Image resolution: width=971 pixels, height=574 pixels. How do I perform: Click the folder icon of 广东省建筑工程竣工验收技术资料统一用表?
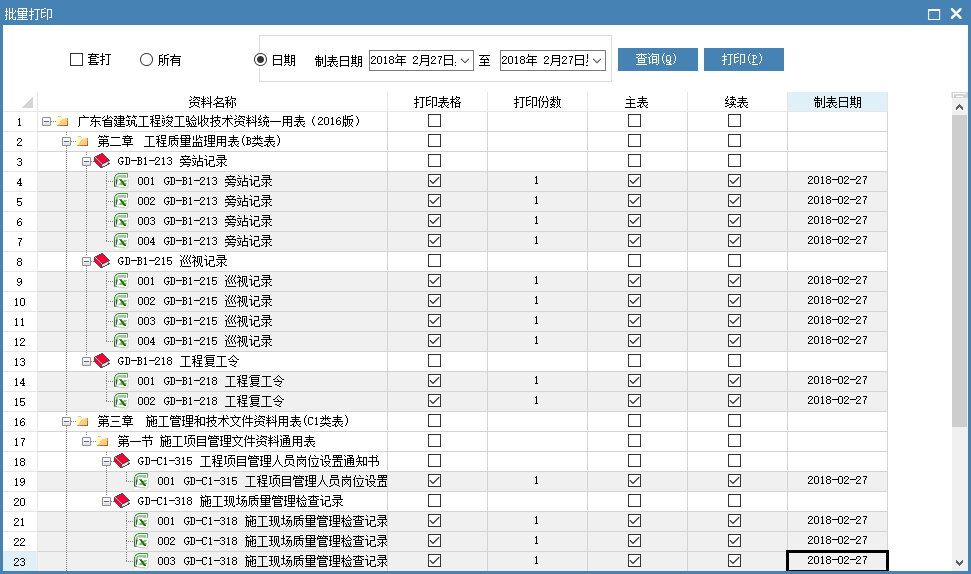tap(63, 121)
